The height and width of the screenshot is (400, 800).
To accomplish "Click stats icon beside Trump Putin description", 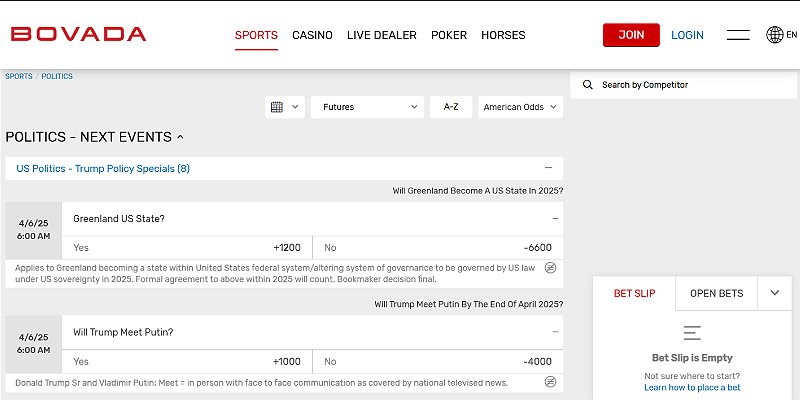I will (550, 382).
